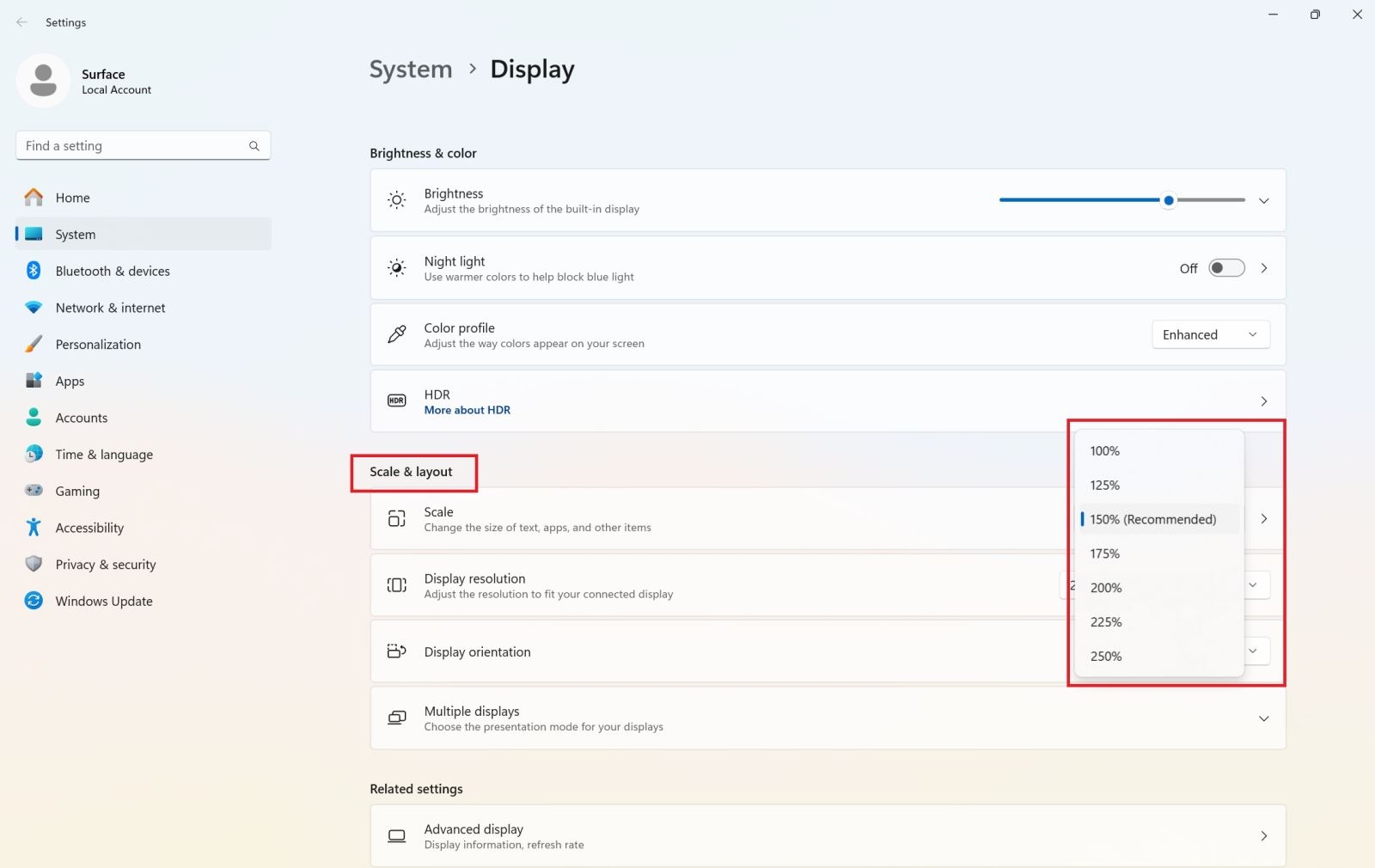Open the More about HDR link
This screenshot has height=868, width=1375.
pos(467,410)
